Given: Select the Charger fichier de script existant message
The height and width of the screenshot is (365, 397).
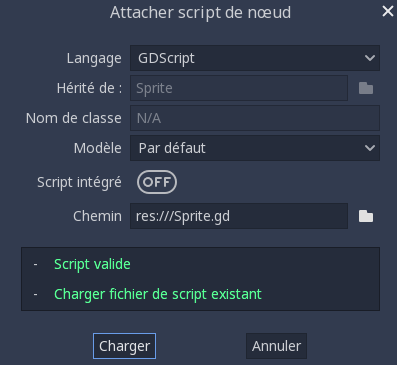Looking at the screenshot, I should coord(158,294).
